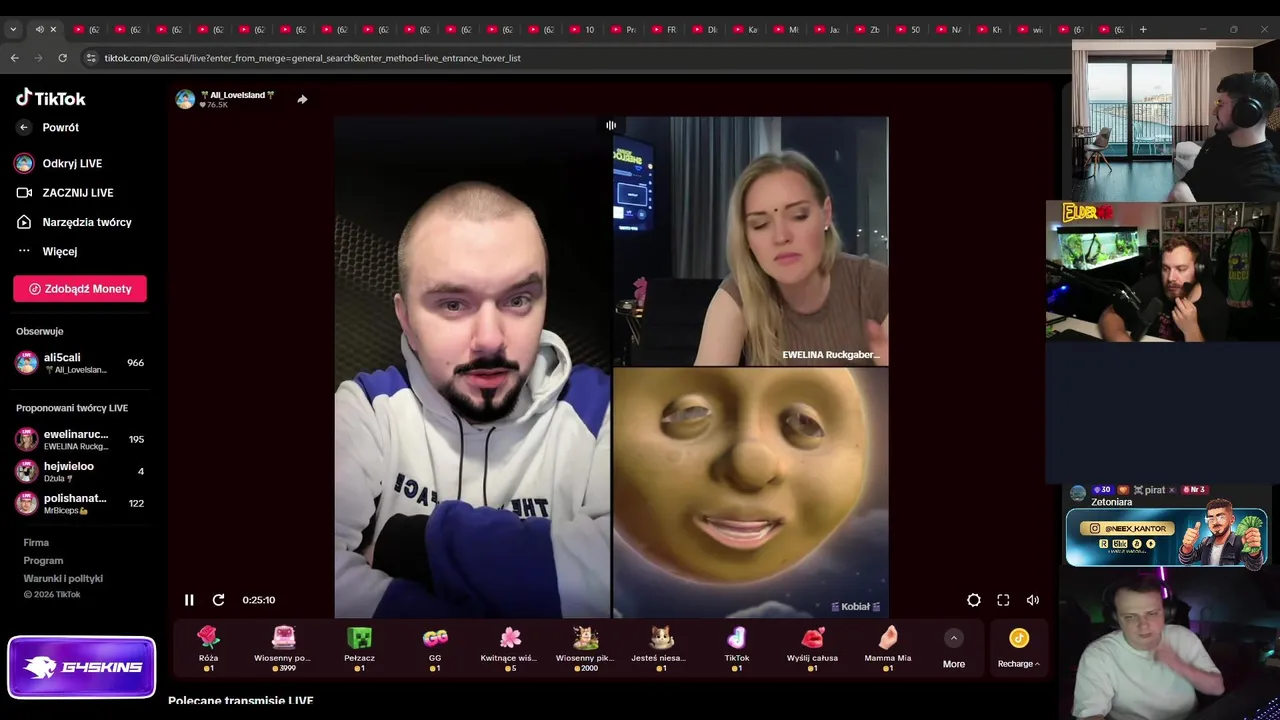
Task: Open the Warunki i polityki link
Action: pyautogui.click(x=63, y=579)
